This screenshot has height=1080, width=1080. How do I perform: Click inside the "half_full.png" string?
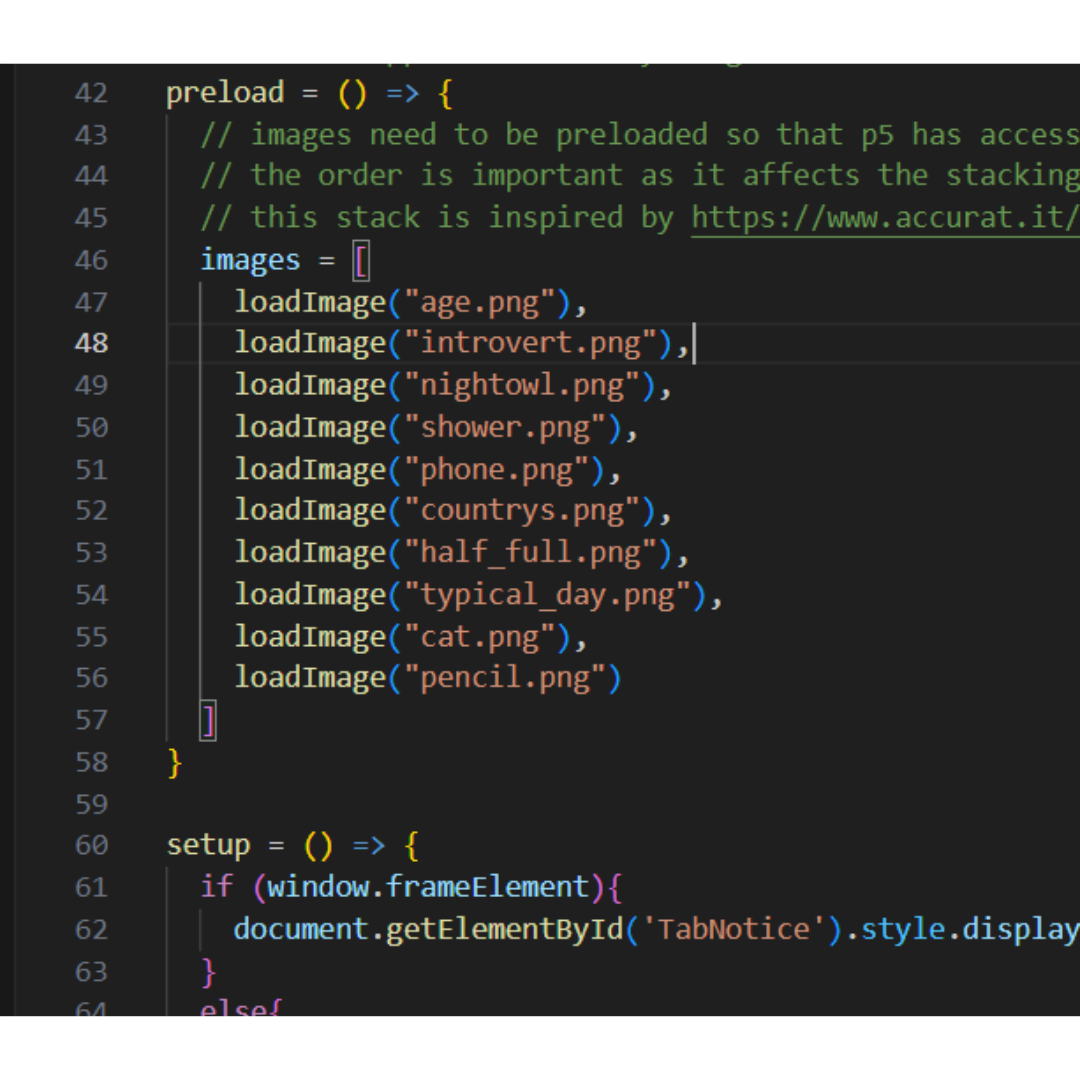[x=529, y=553]
